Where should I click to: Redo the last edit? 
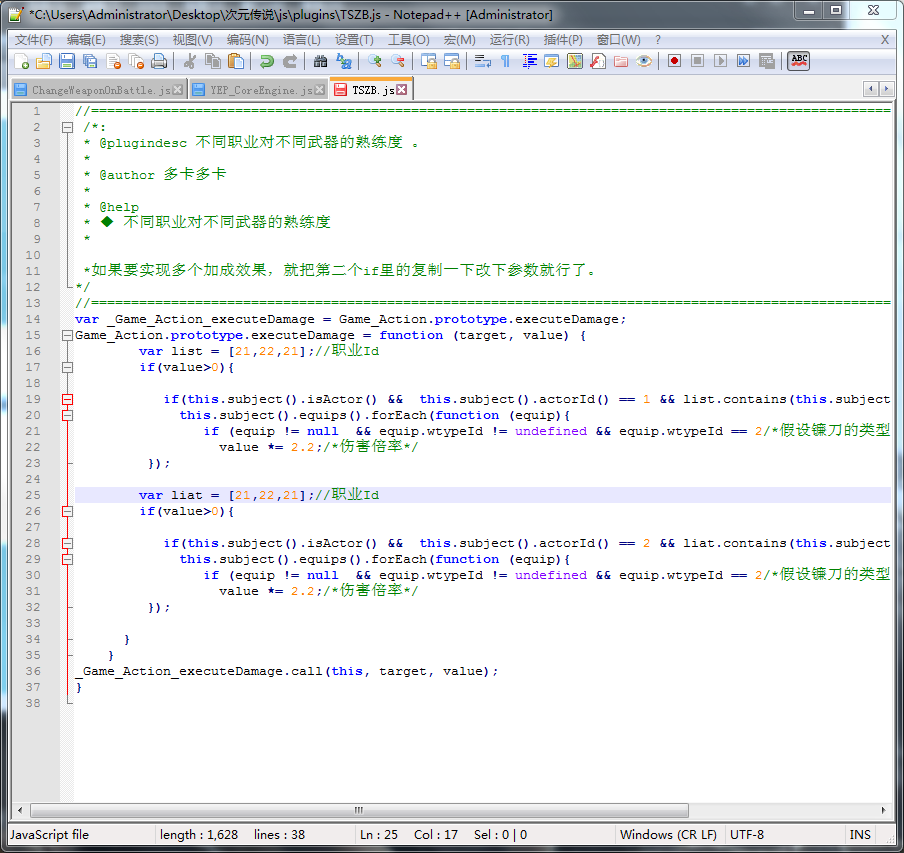click(x=289, y=61)
